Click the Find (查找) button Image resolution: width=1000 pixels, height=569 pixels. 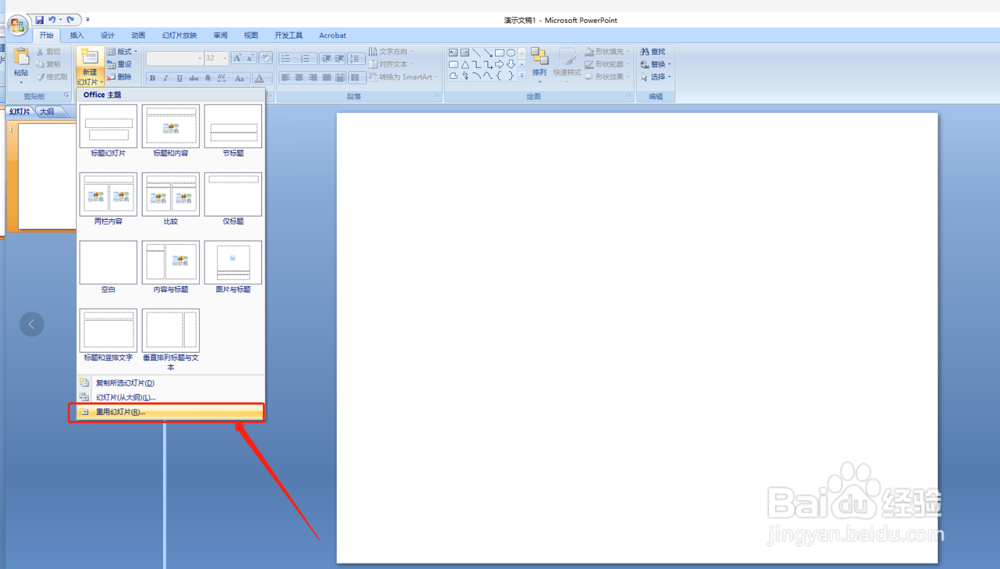pyautogui.click(x=653, y=52)
